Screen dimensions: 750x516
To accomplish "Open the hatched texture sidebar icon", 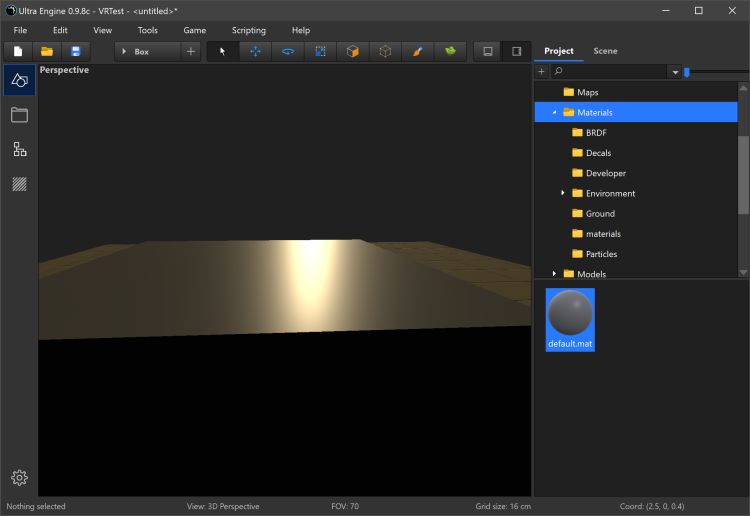I will click(x=19, y=184).
